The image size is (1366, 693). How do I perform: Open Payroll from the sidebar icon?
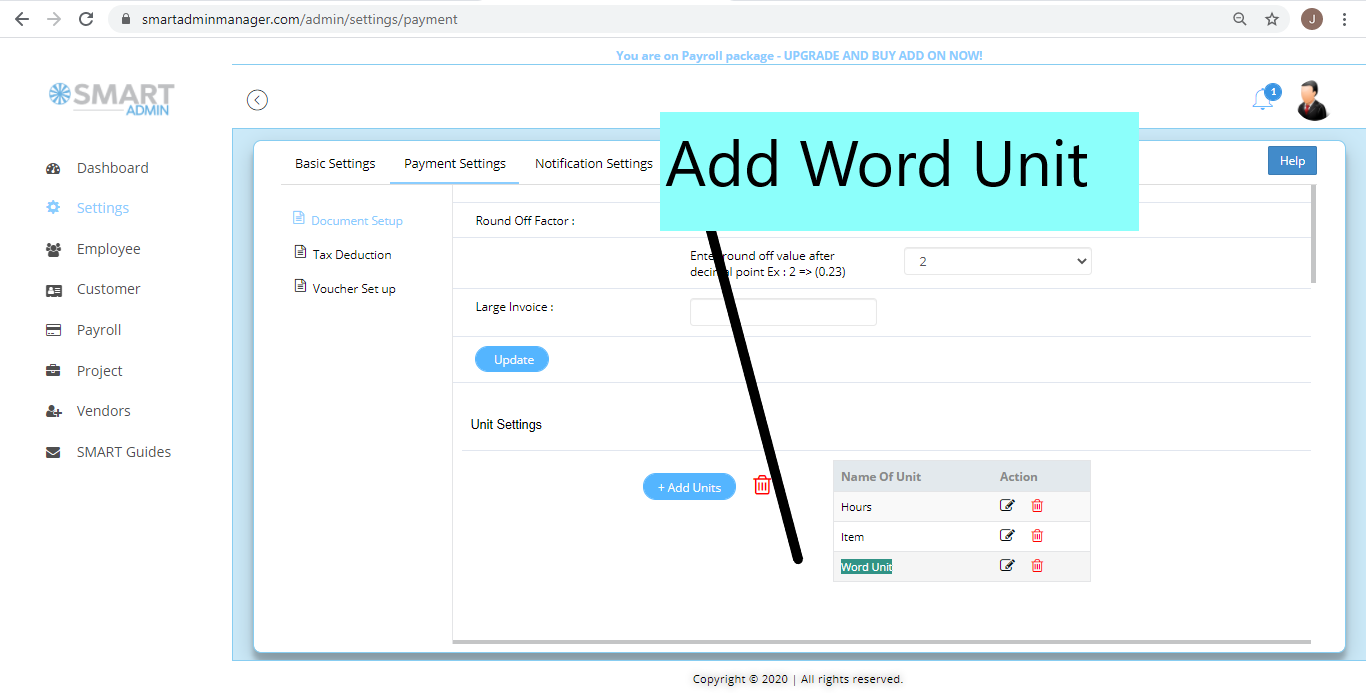[x=52, y=329]
